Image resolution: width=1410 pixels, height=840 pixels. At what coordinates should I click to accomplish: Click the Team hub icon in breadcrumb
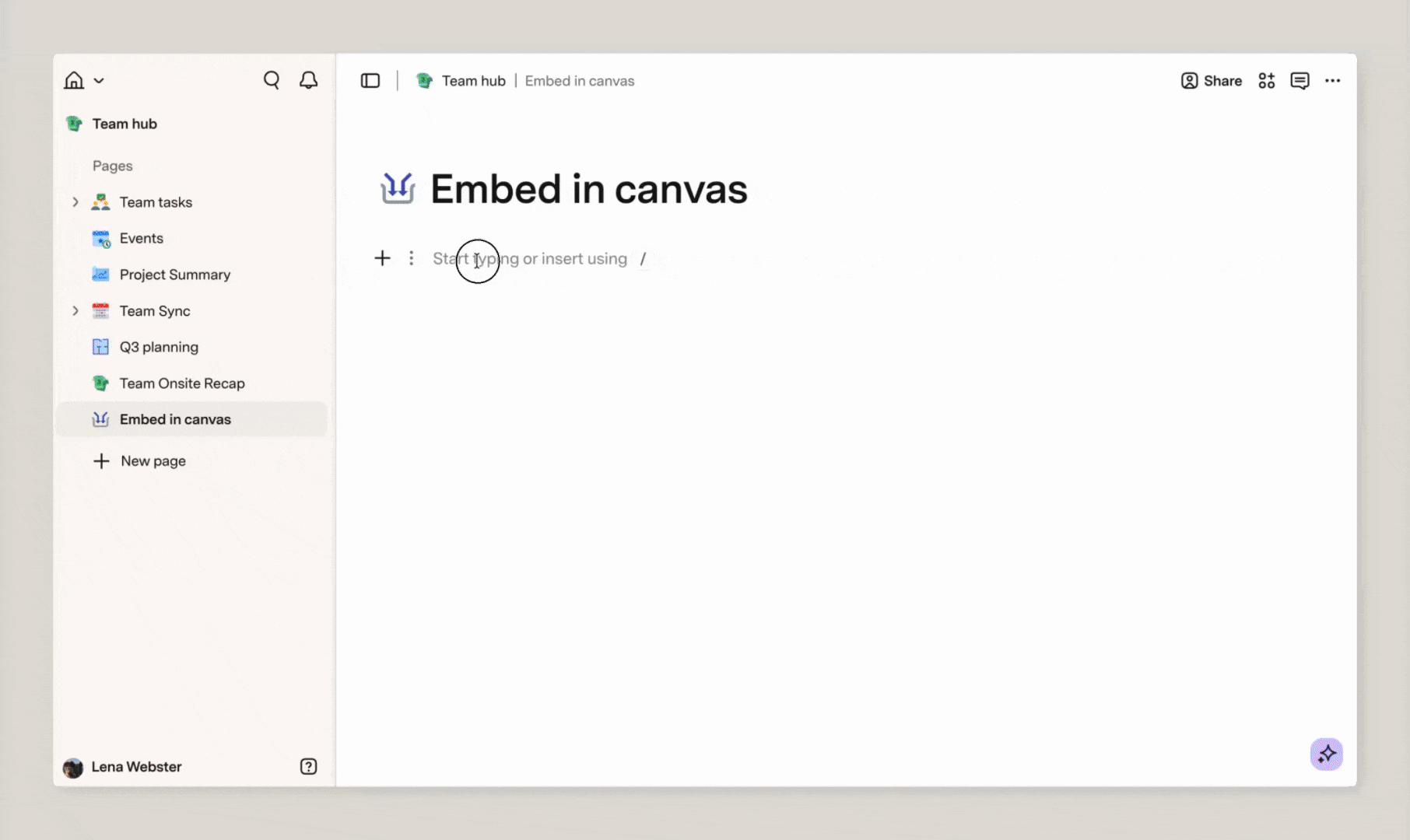[424, 81]
